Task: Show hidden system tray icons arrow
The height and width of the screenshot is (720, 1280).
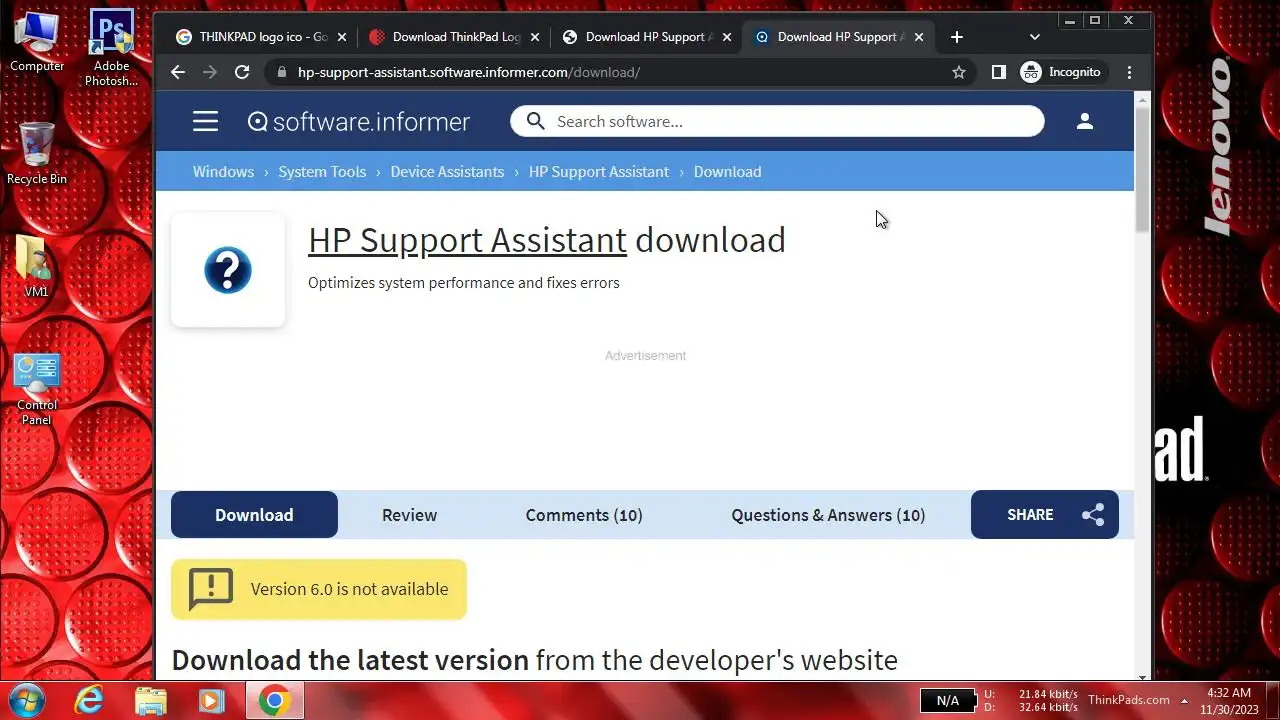Action: pyautogui.click(x=1184, y=701)
